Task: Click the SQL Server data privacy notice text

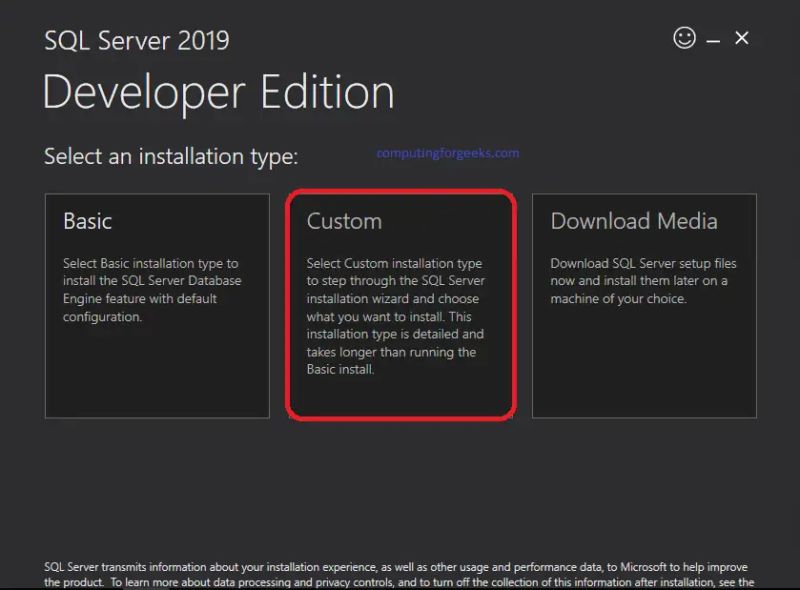Action: pos(399,575)
